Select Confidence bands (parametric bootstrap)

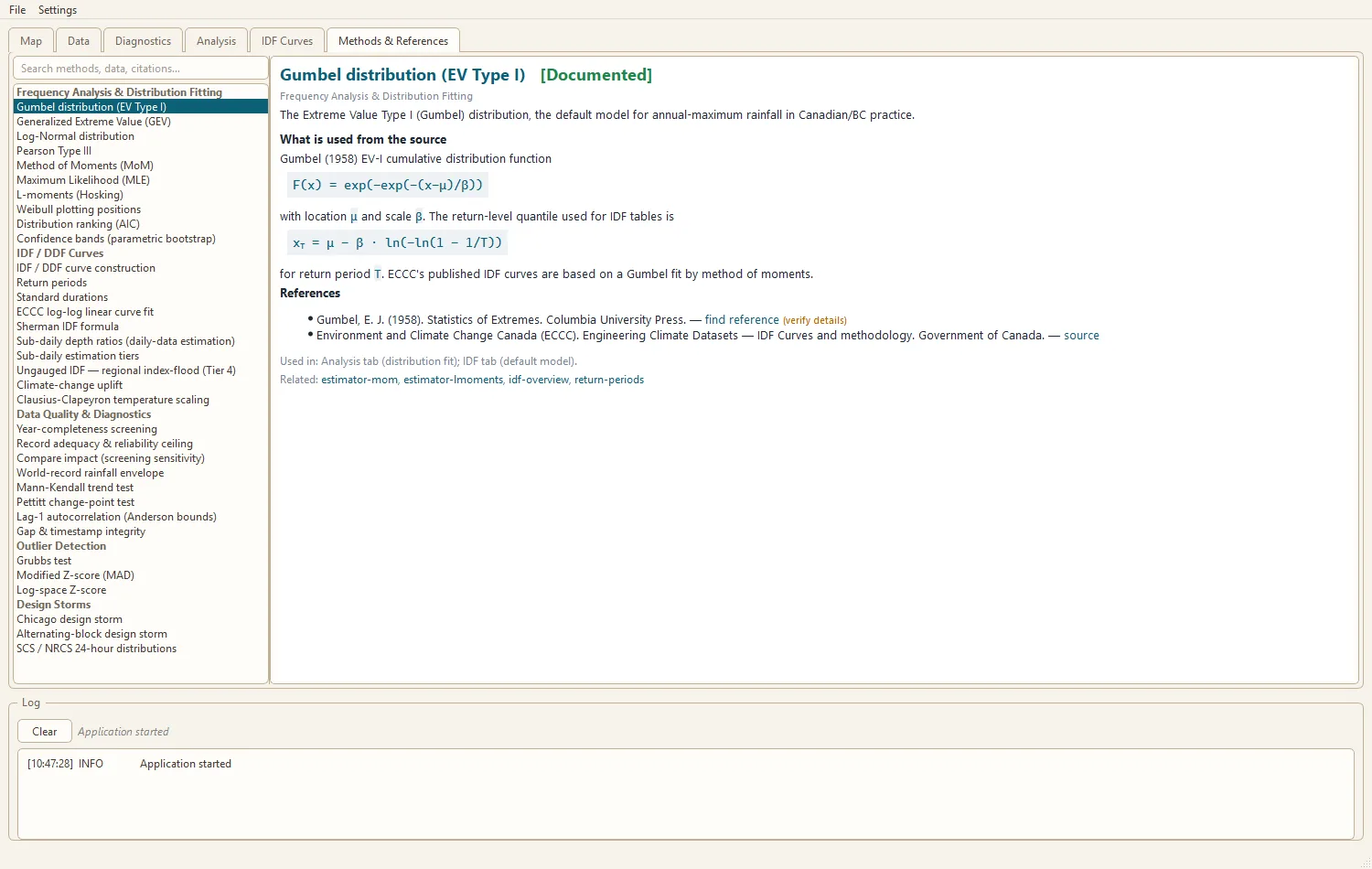point(141,239)
